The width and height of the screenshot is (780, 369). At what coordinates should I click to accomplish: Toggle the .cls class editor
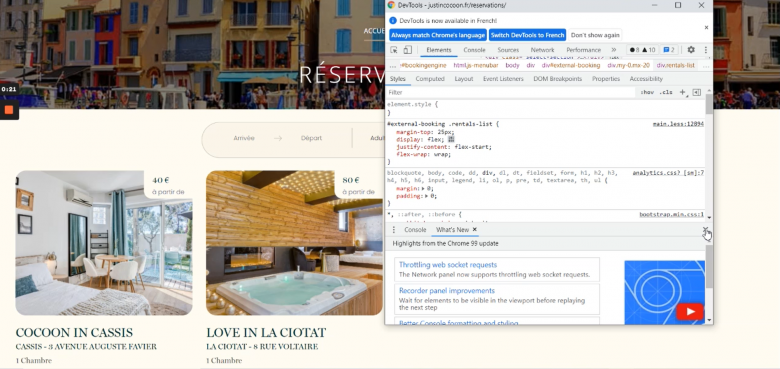click(x=666, y=92)
